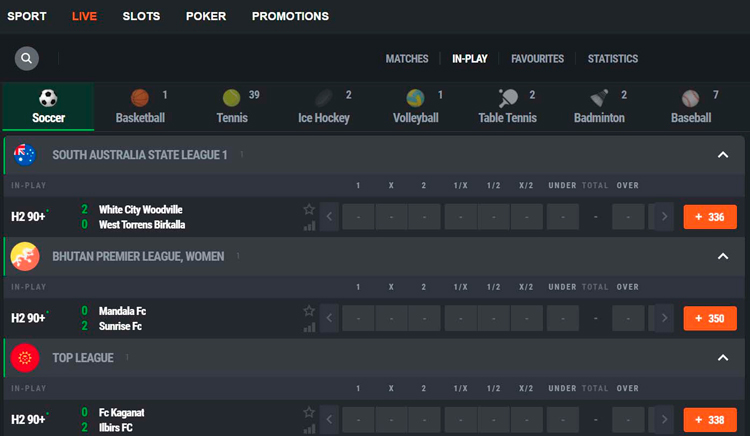Open the Ice Hockey puck icon
This screenshot has height=436, width=750.
click(324, 99)
